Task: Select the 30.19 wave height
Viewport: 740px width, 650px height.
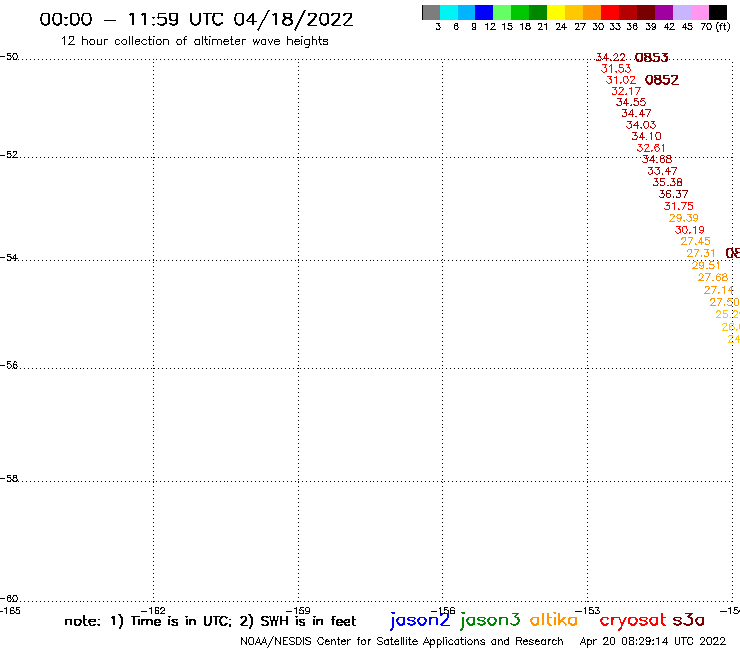Action: 690,230
